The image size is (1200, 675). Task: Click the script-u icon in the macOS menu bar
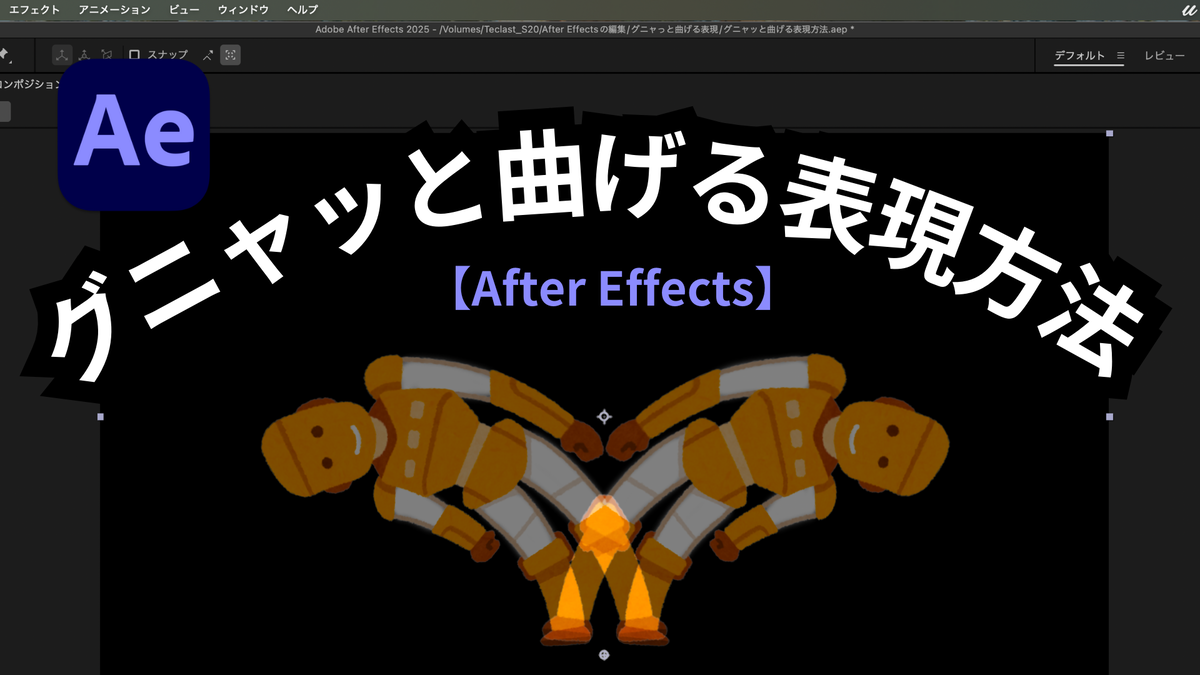pyautogui.click(x=1188, y=9)
